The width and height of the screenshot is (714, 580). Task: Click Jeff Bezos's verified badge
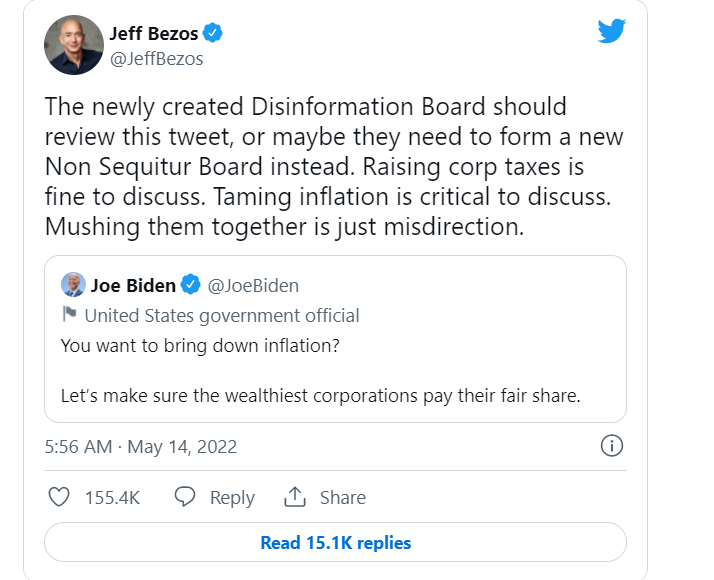pyautogui.click(x=213, y=33)
